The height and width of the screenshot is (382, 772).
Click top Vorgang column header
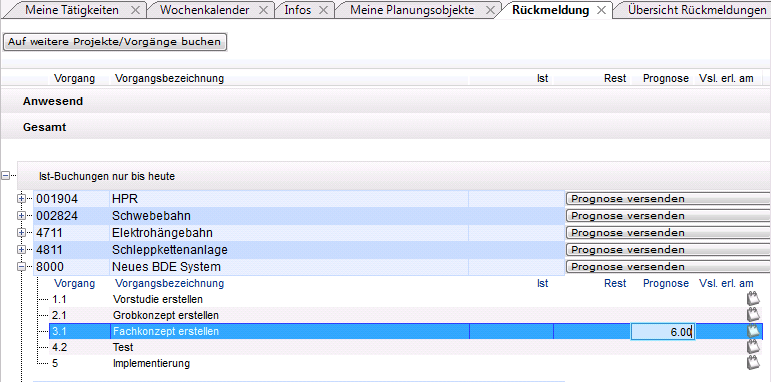click(x=74, y=78)
